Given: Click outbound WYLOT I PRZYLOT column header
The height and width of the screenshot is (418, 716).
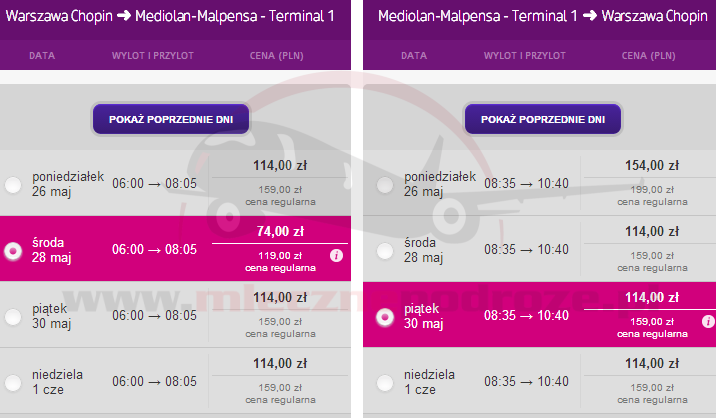Looking at the screenshot, I should [x=153, y=56].
